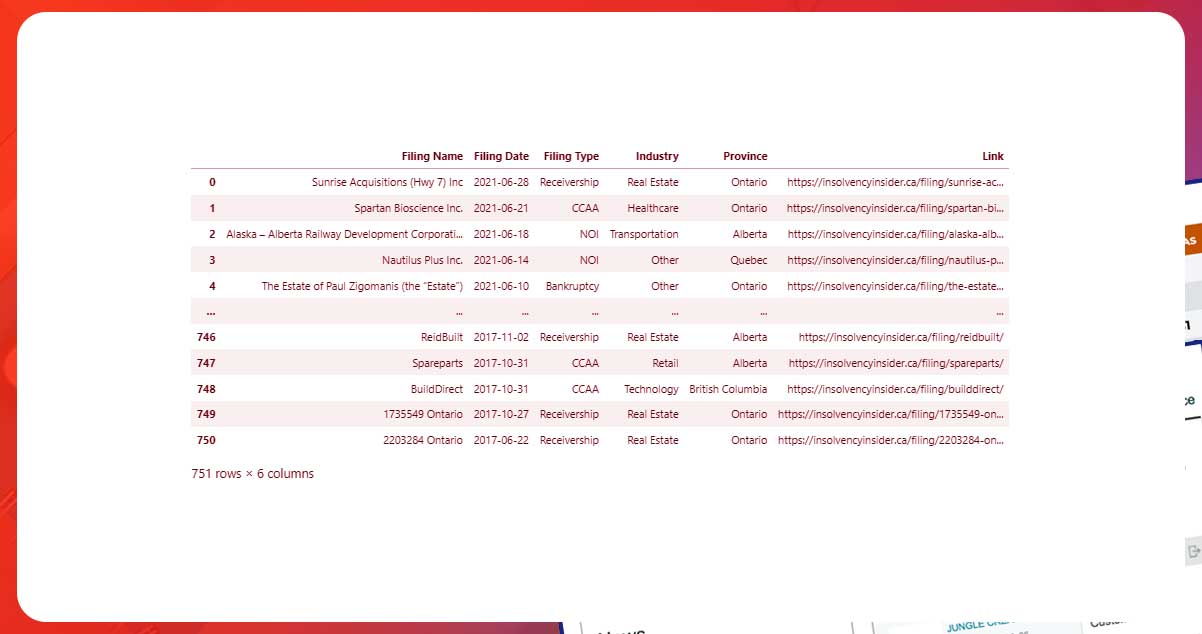
Task: Click row index 1
Action: tap(212, 208)
